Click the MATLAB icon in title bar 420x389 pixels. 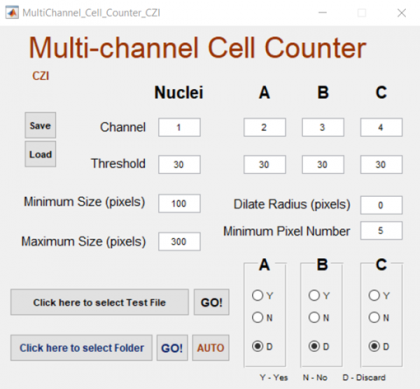coord(12,13)
